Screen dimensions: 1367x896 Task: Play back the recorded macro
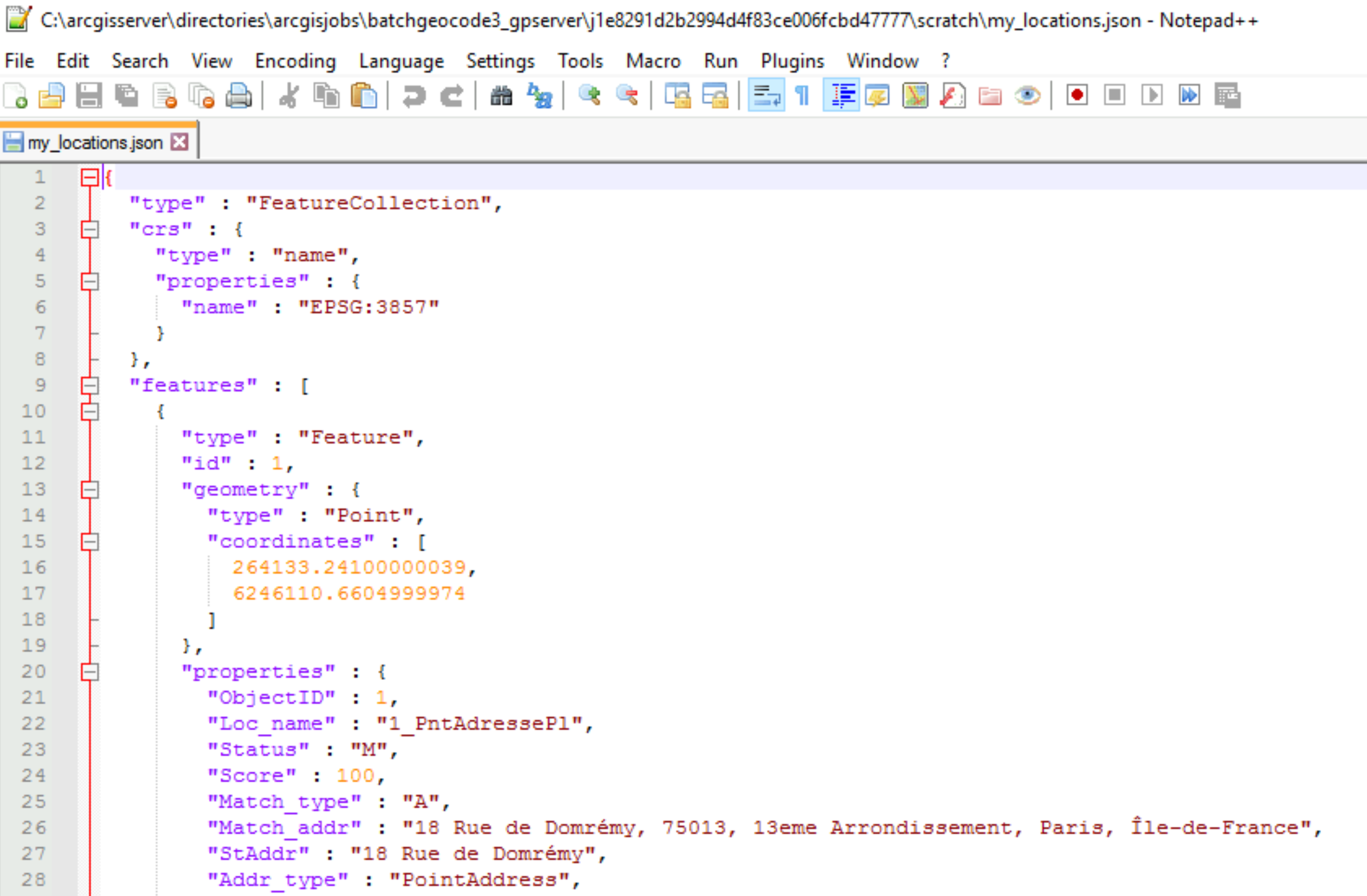[1152, 96]
